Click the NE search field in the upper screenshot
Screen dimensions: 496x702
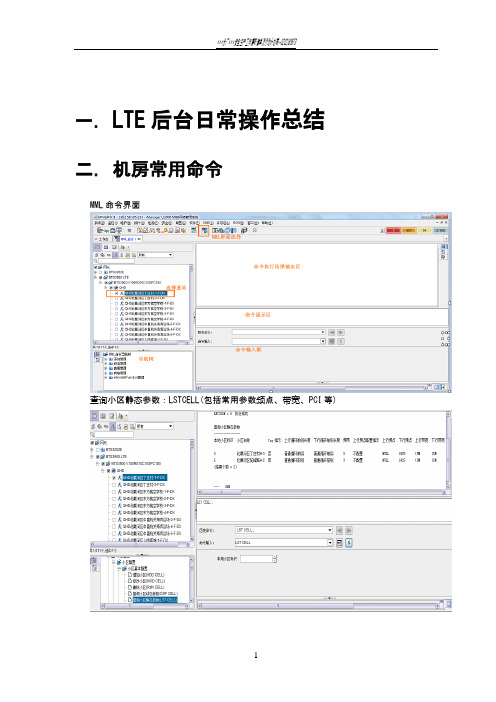pyautogui.click(x=116, y=261)
